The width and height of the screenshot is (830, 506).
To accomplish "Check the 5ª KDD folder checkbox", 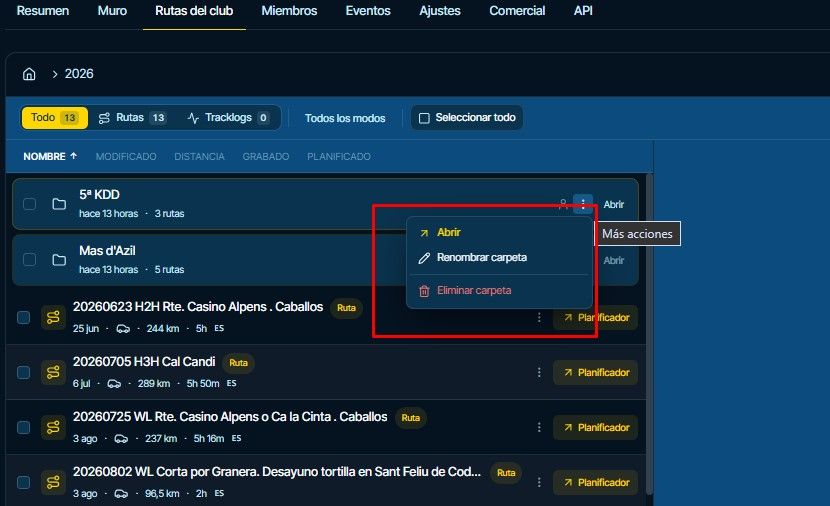I will point(30,204).
